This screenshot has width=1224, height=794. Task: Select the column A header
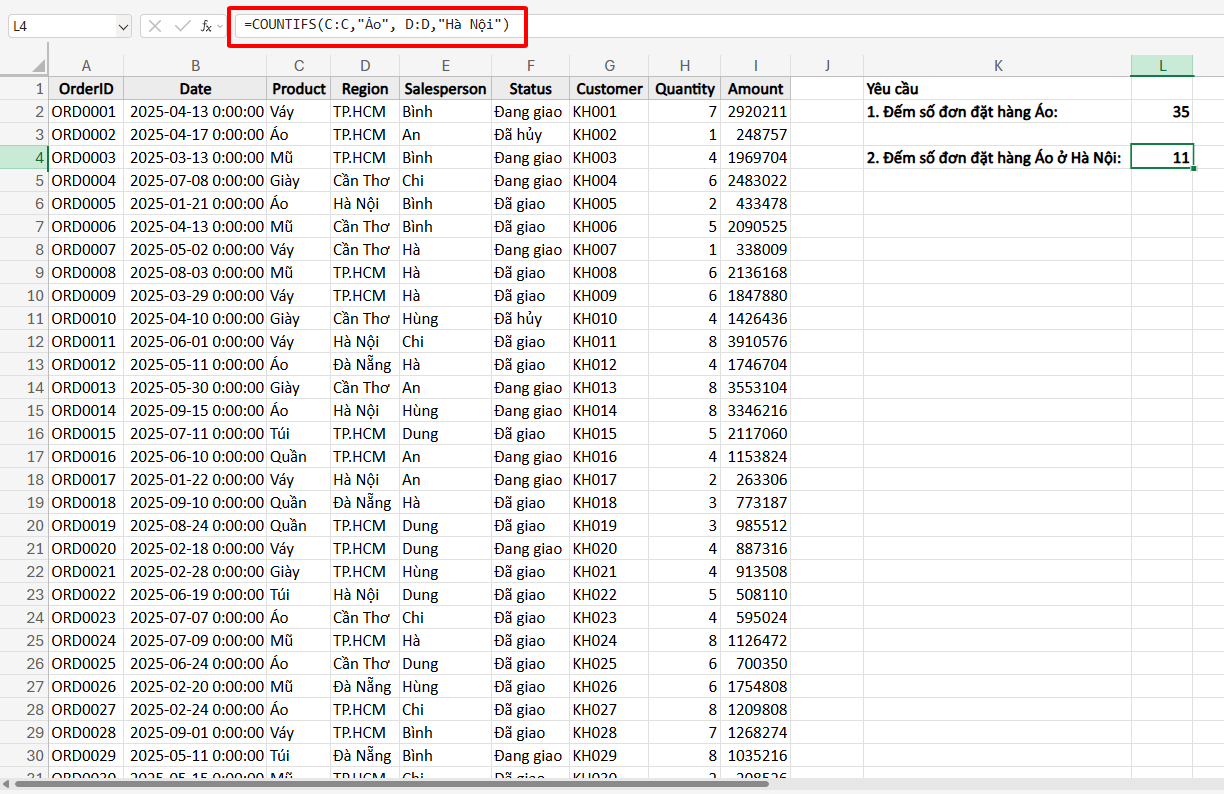tap(86, 65)
